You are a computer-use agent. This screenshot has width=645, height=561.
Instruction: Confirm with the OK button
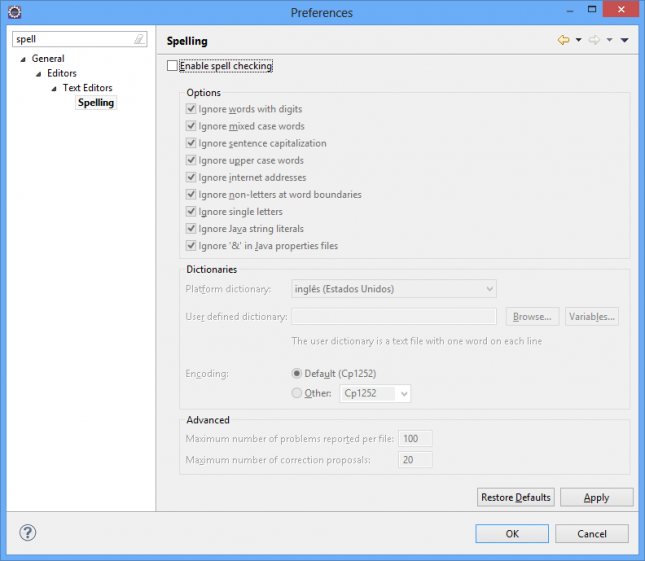[x=512, y=533]
